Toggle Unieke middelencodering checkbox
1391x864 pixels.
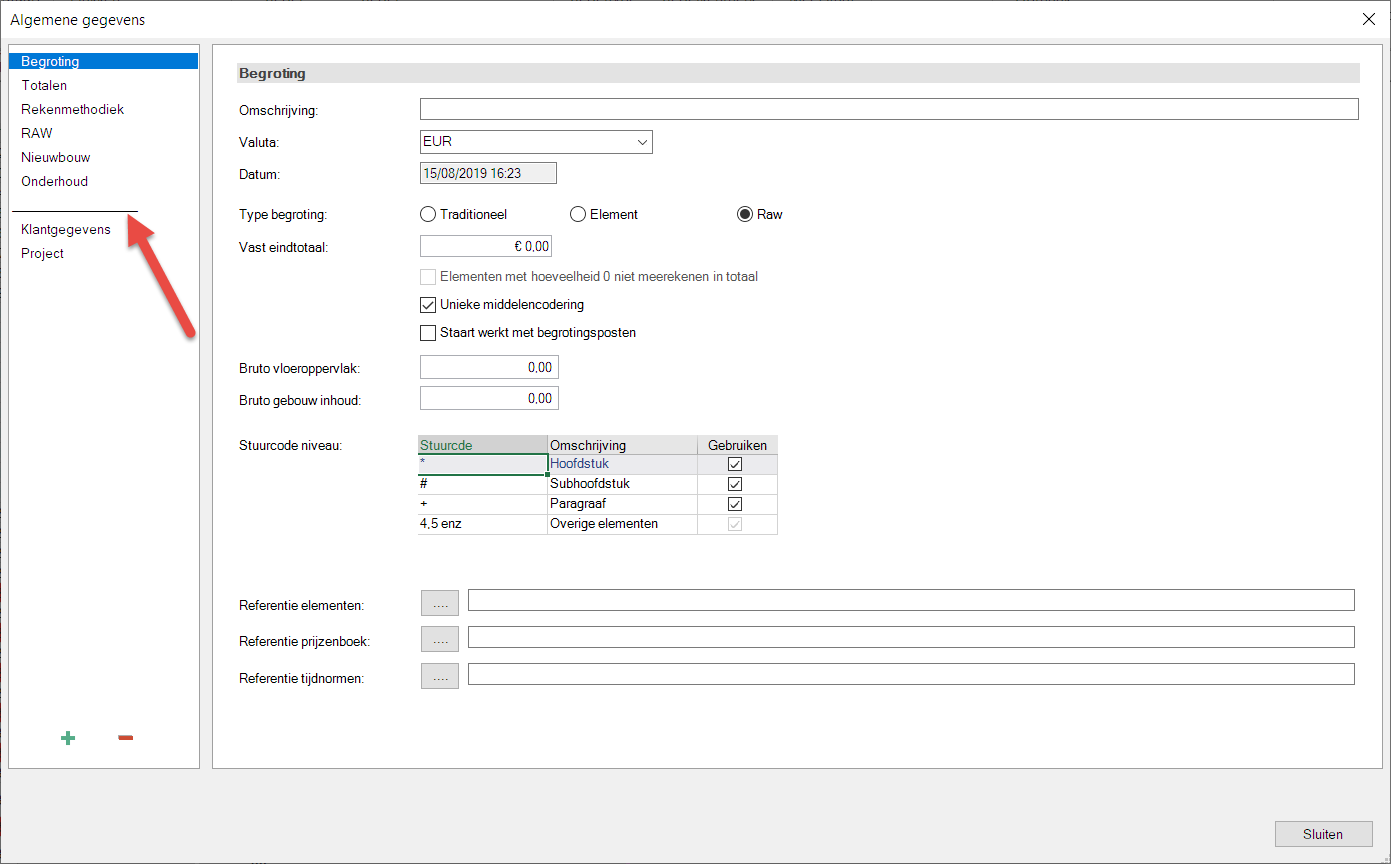point(428,304)
